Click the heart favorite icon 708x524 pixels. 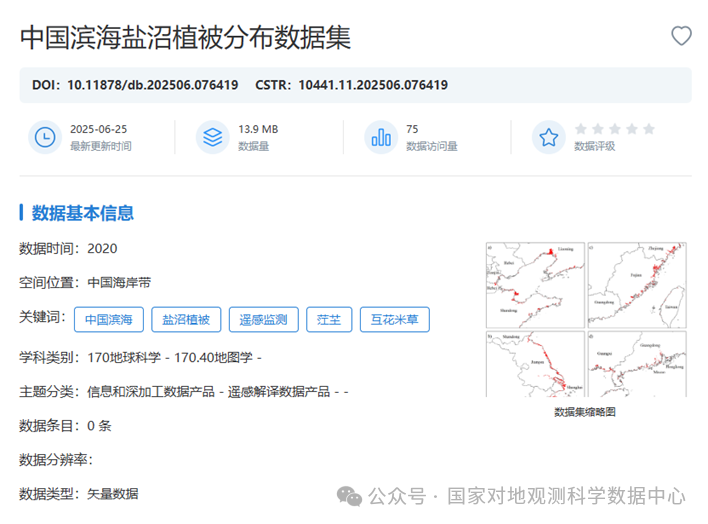(681, 36)
